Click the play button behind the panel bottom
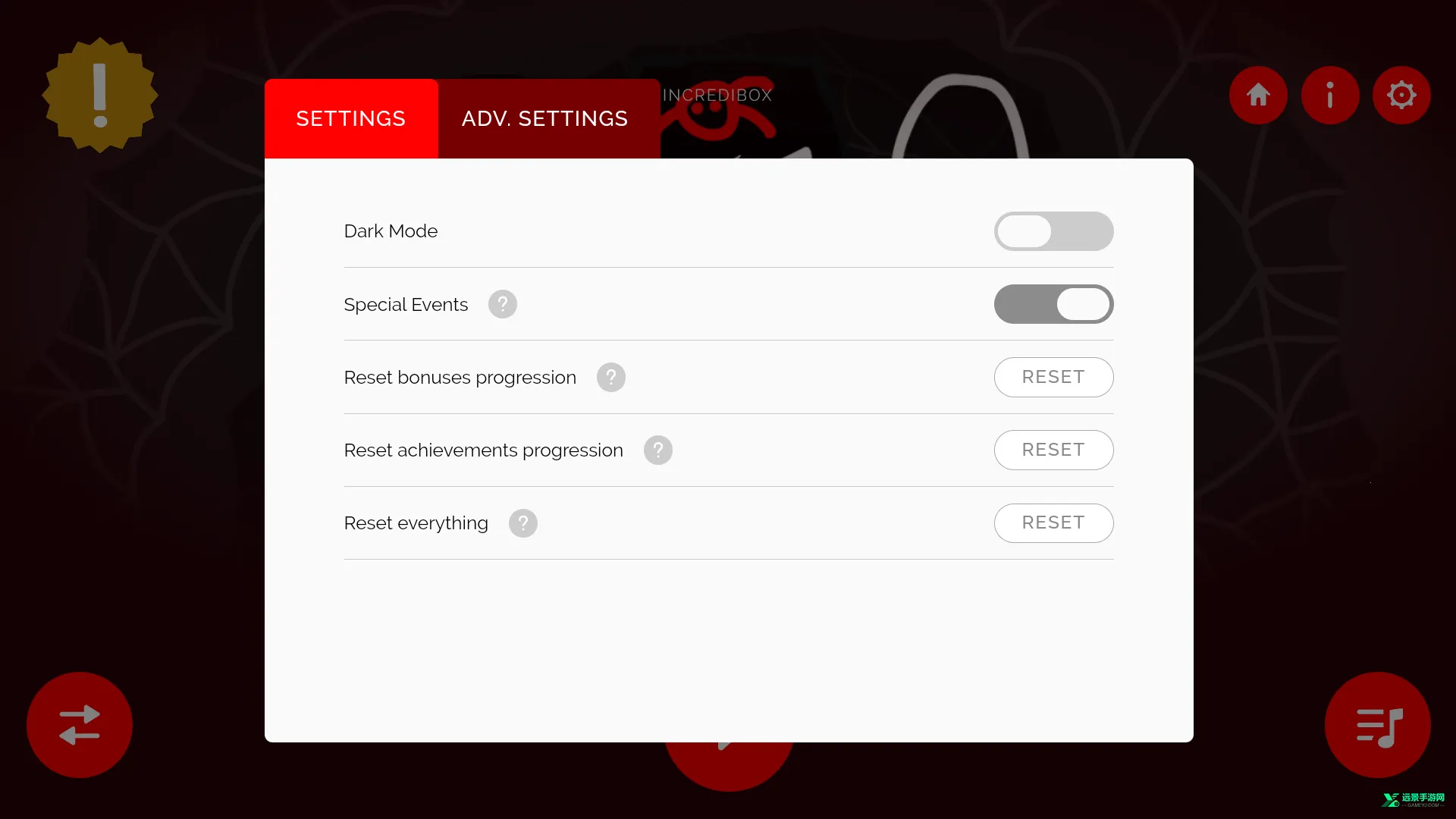 coord(729,766)
